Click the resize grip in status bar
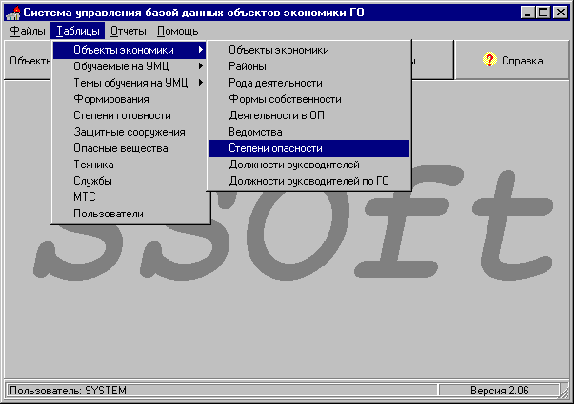 (x=564, y=391)
